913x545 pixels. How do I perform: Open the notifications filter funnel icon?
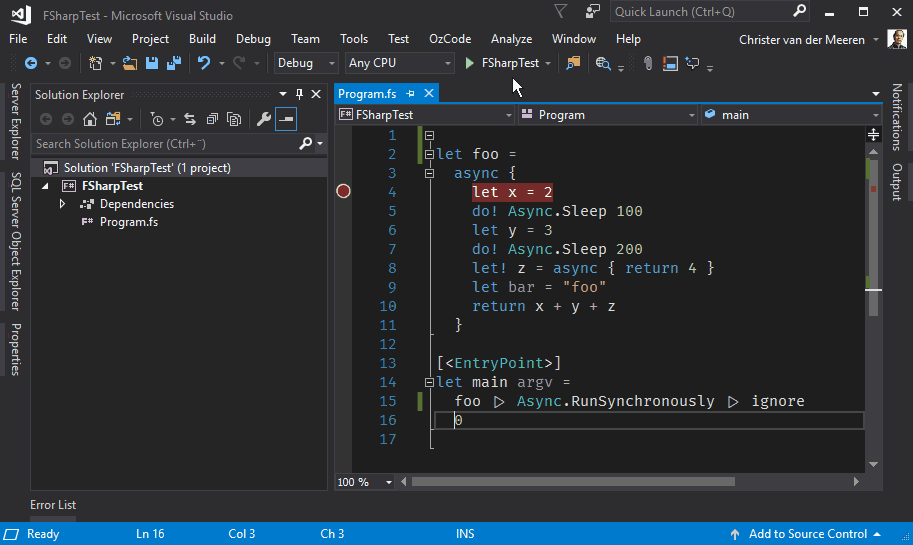click(560, 11)
